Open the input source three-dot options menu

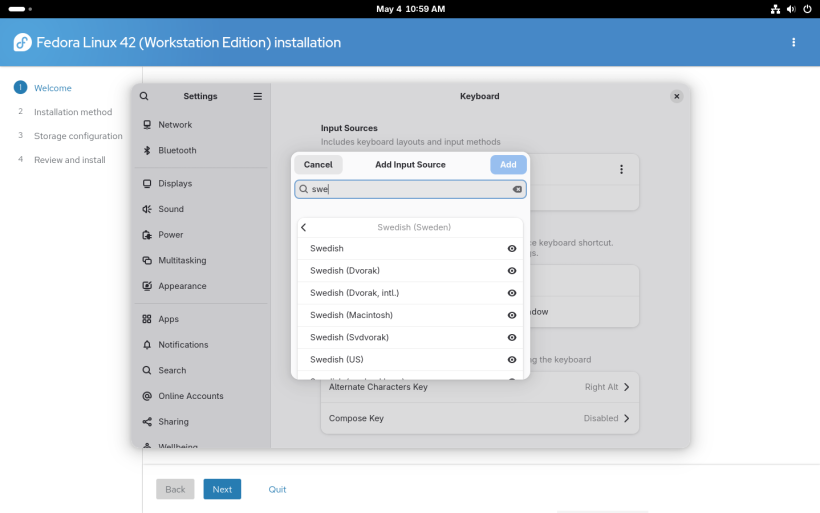click(621, 169)
